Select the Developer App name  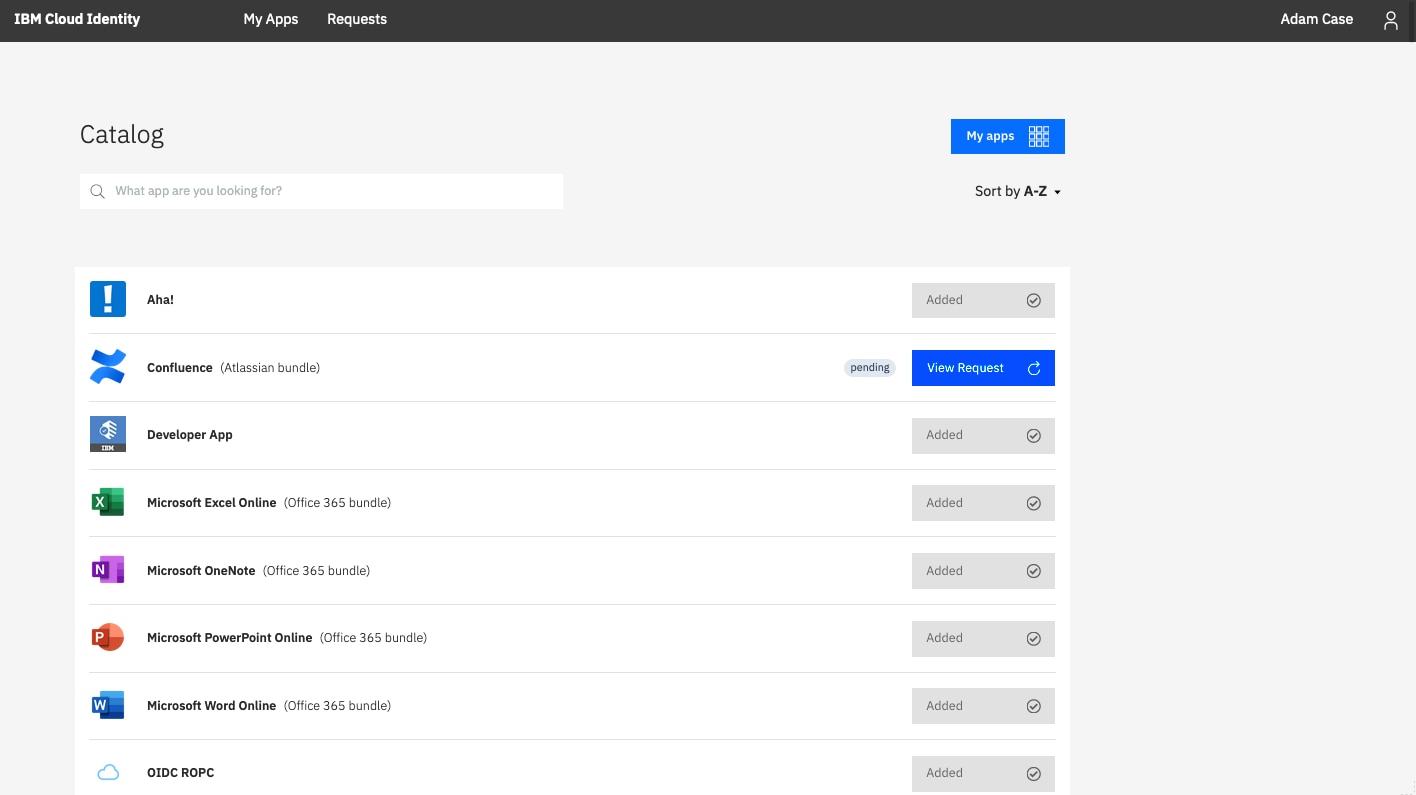(190, 435)
